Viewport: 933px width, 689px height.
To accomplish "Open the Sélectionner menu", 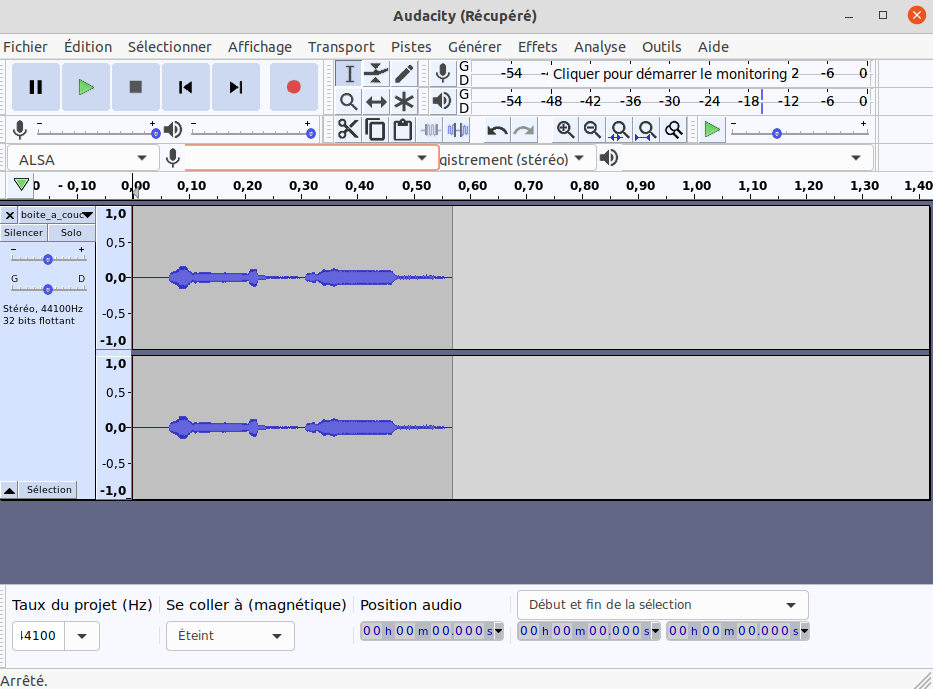I will 170,47.
